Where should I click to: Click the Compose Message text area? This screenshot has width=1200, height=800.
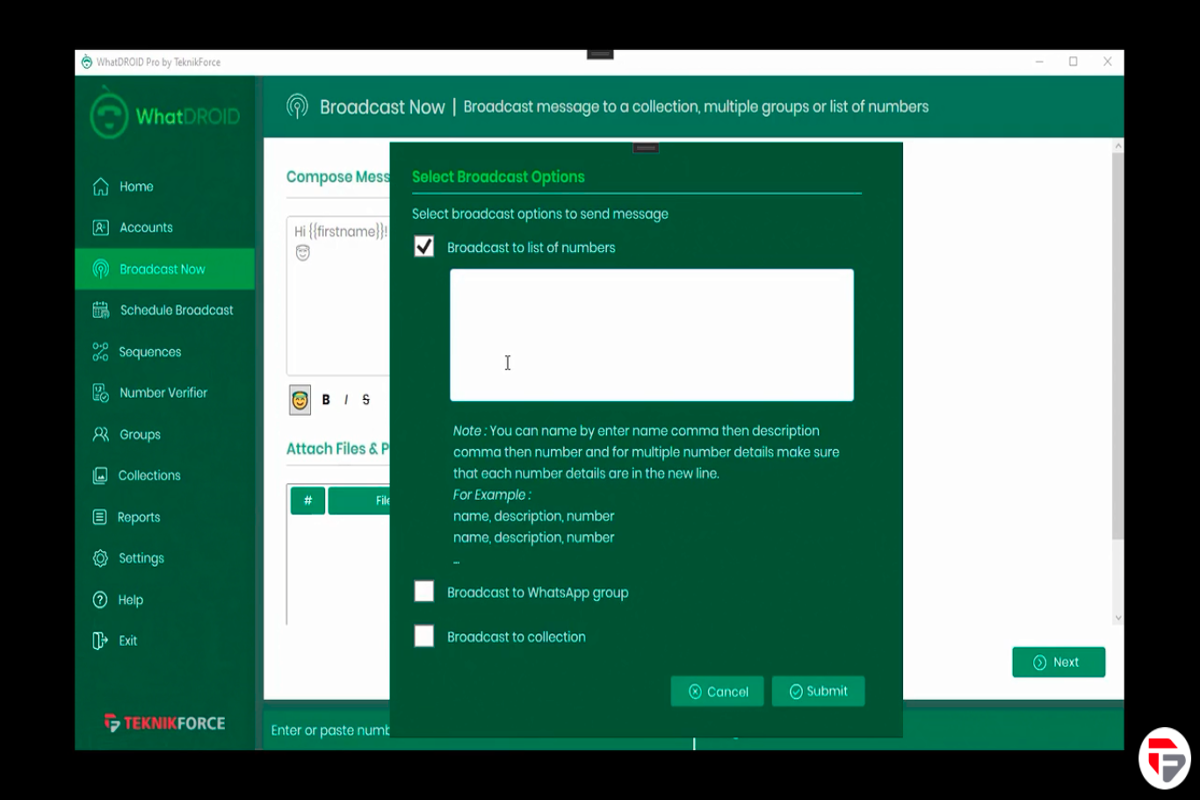pyautogui.click(x=338, y=295)
